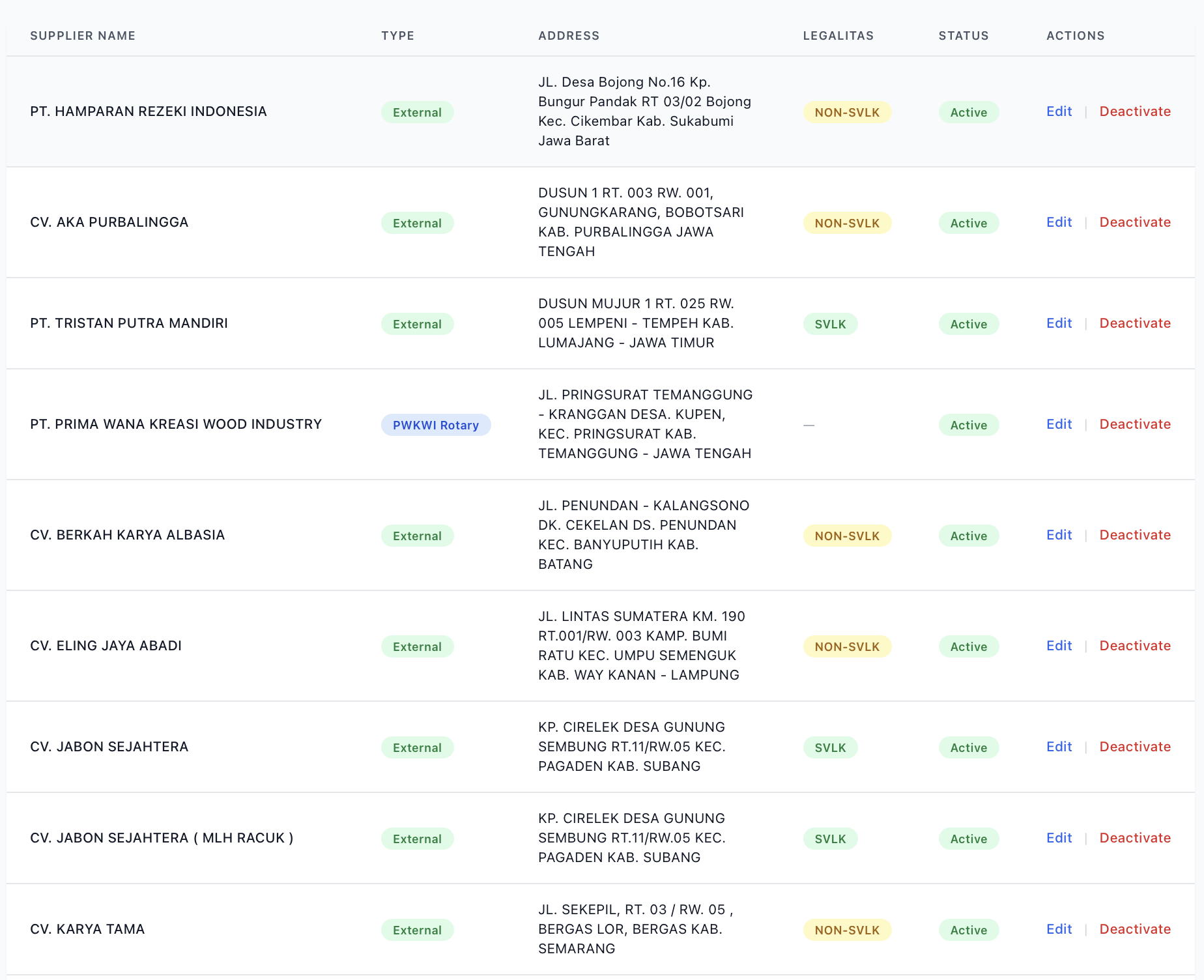Edit PT. HAMPARAN REZEKI INDONESIA supplier
Viewport: 1204px width, 980px height.
(x=1059, y=111)
